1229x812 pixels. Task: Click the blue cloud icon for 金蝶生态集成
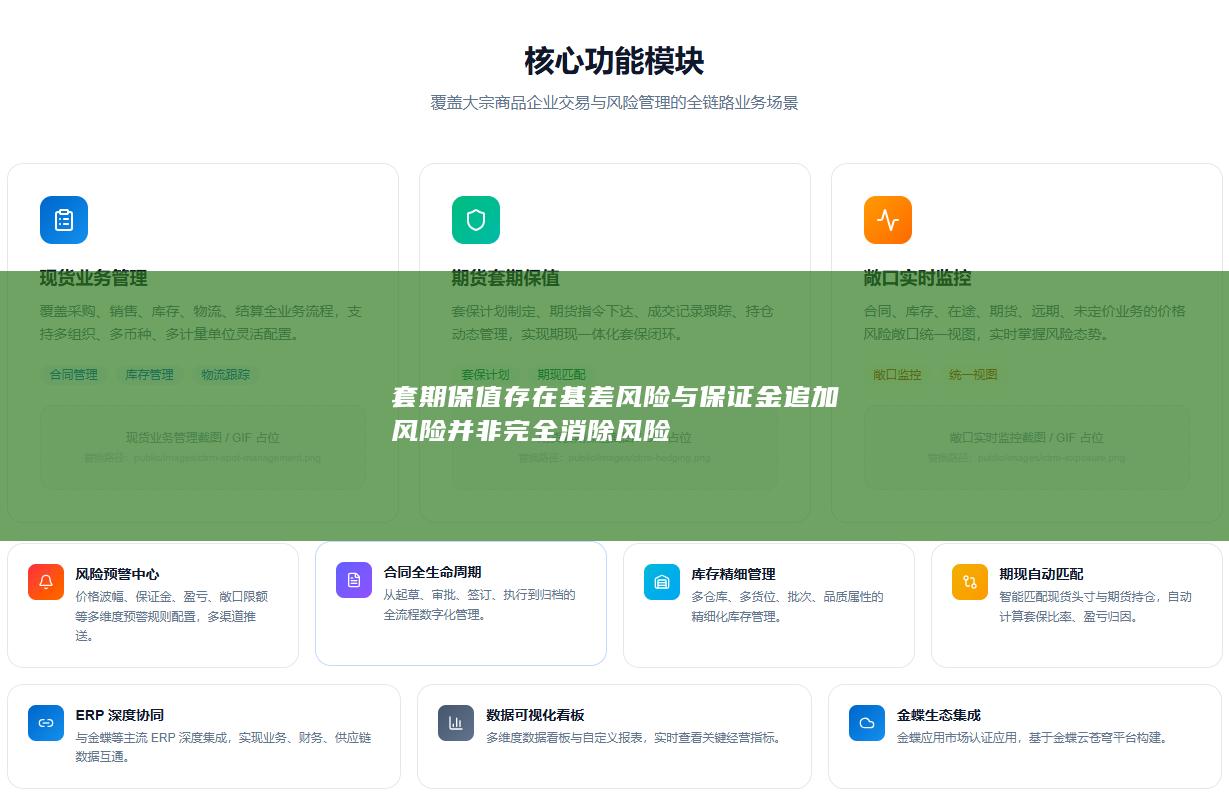click(867, 723)
